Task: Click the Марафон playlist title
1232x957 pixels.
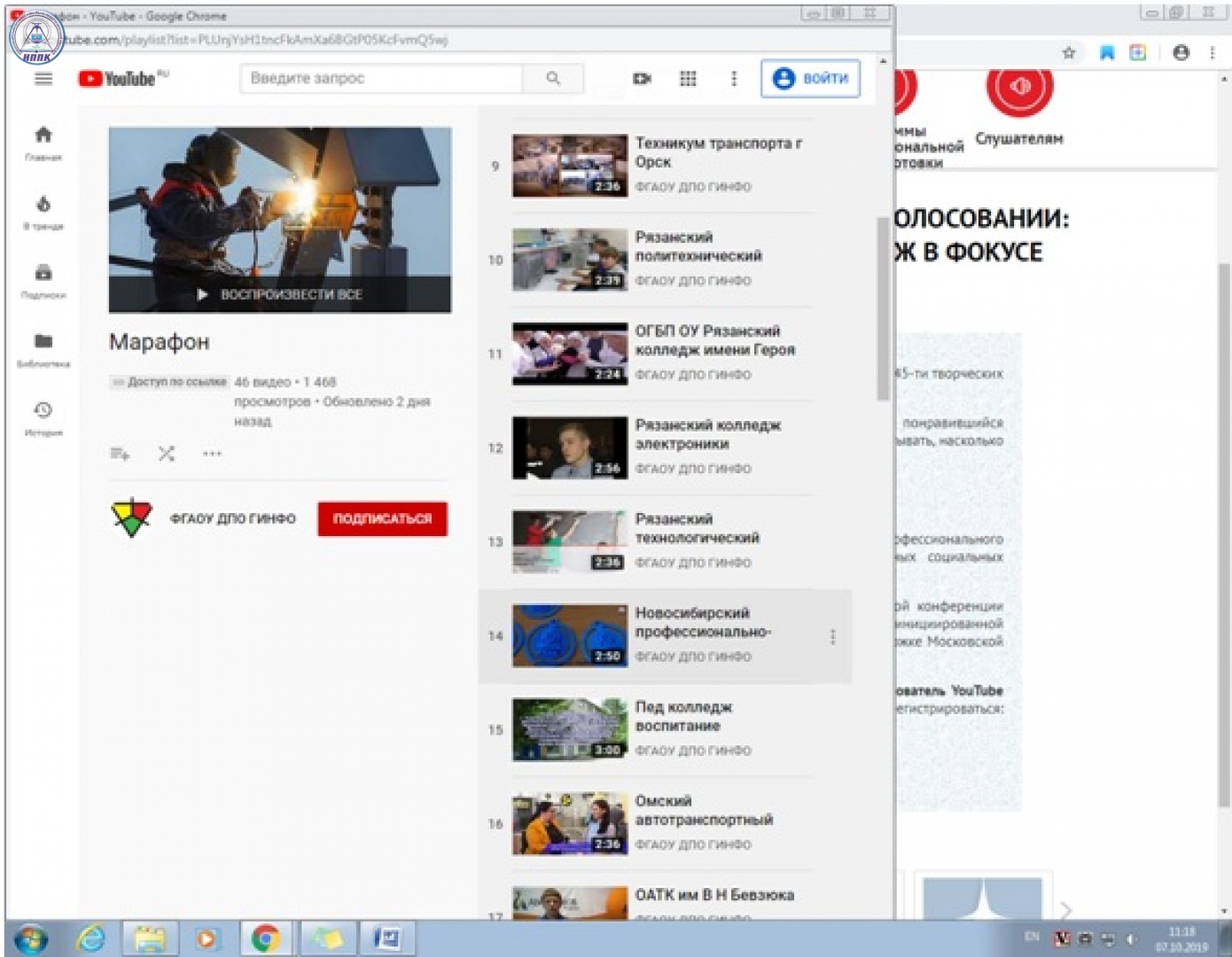Action: [160, 342]
